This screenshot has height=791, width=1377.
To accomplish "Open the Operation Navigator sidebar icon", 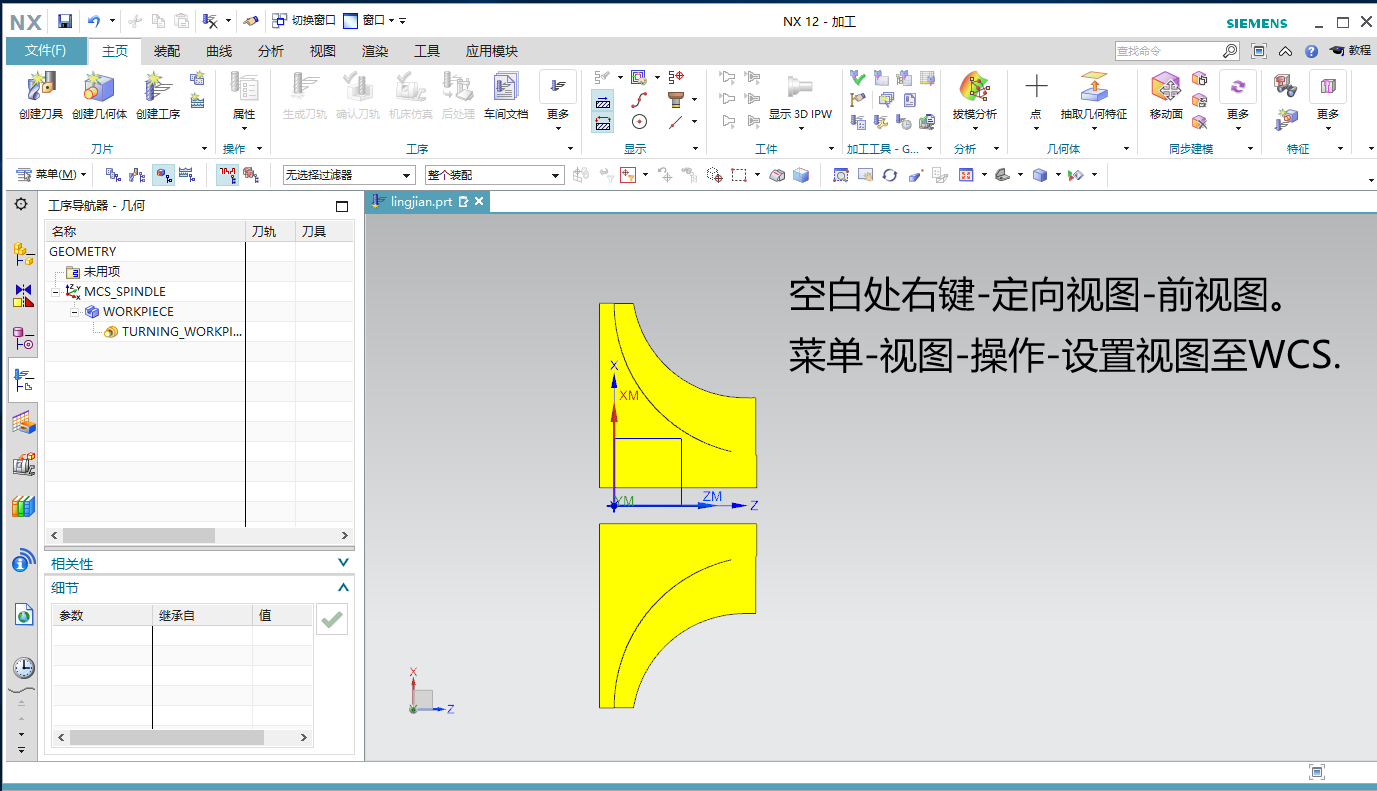I will coord(23,380).
